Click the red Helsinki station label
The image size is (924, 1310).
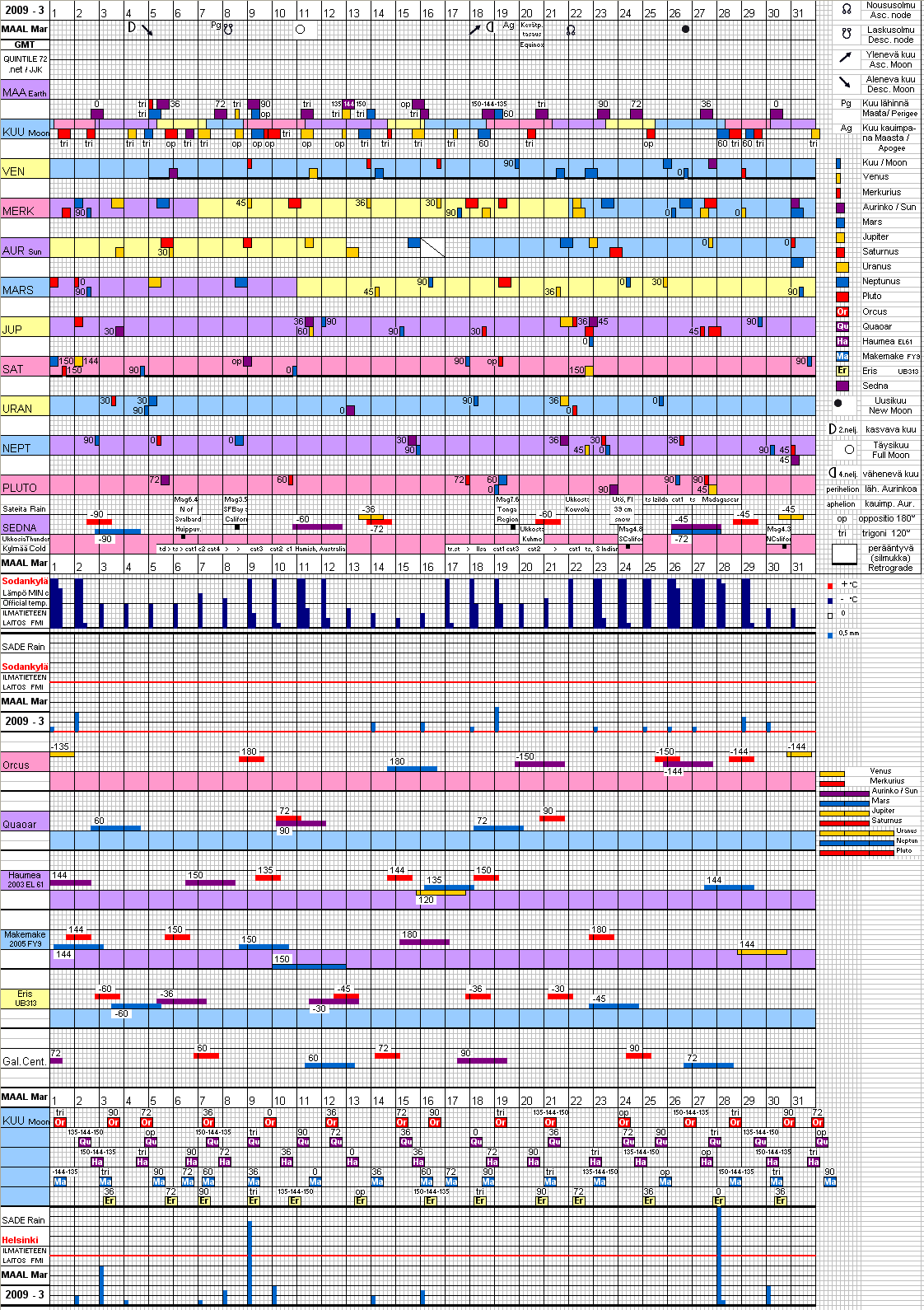(x=20, y=1240)
